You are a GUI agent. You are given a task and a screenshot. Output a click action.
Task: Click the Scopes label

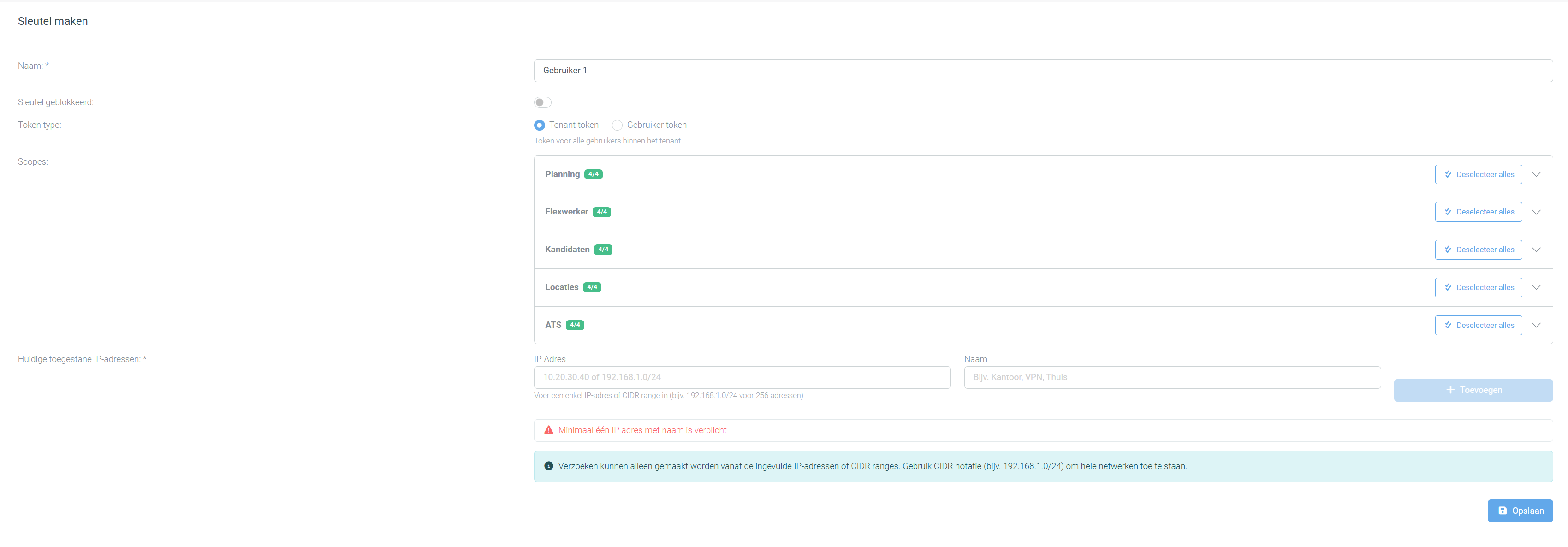(x=33, y=162)
